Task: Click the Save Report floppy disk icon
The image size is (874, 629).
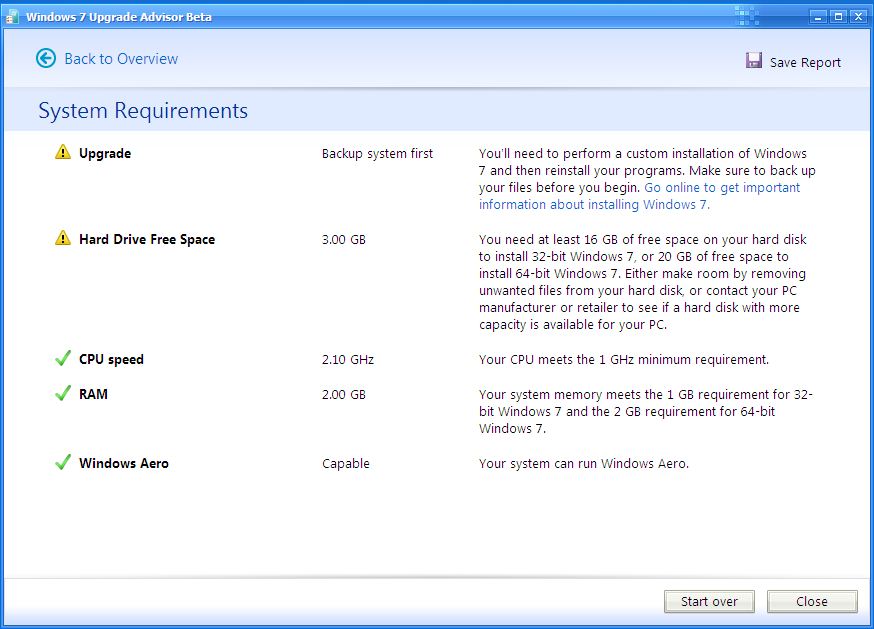Action: pos(754,60)
